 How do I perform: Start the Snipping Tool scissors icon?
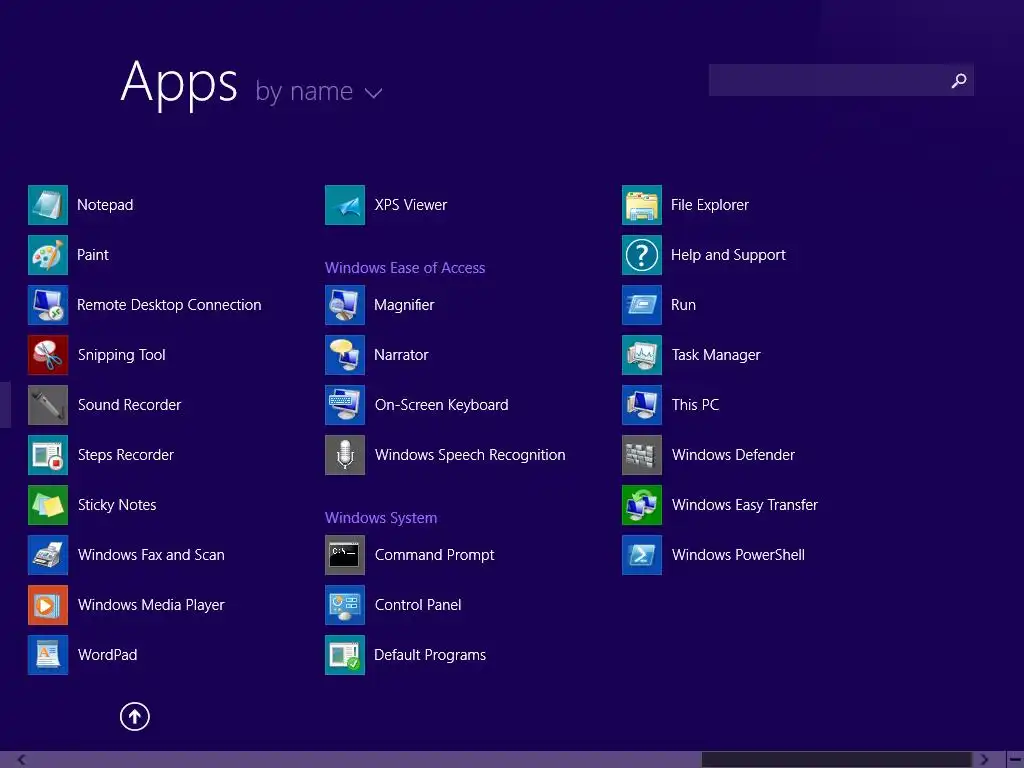click(x=48, y=355)
